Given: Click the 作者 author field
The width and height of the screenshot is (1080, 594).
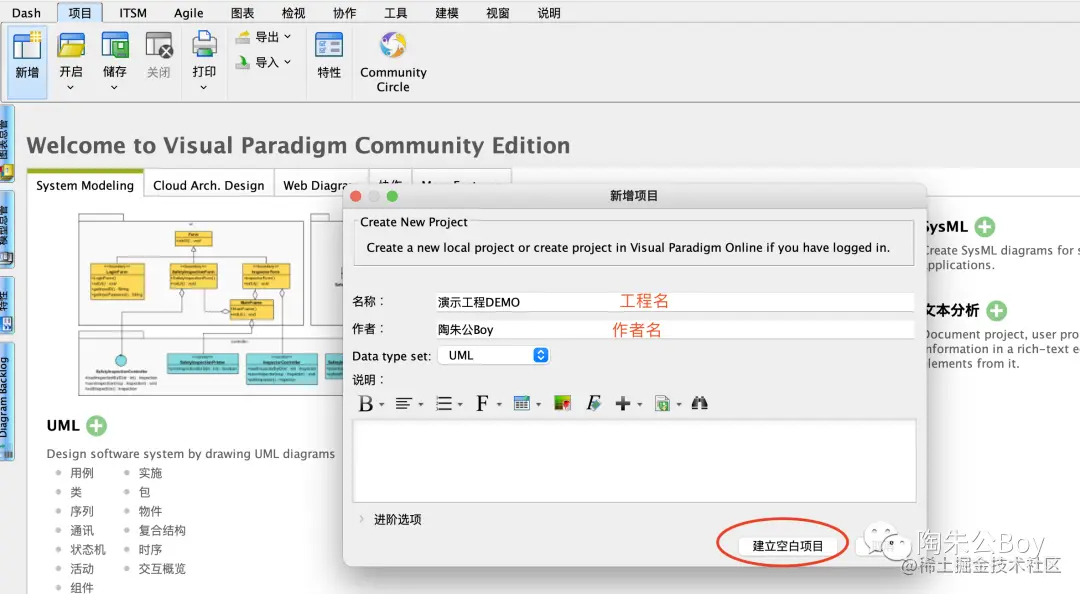Looking at the screenshot, I should tap(675, 329).
